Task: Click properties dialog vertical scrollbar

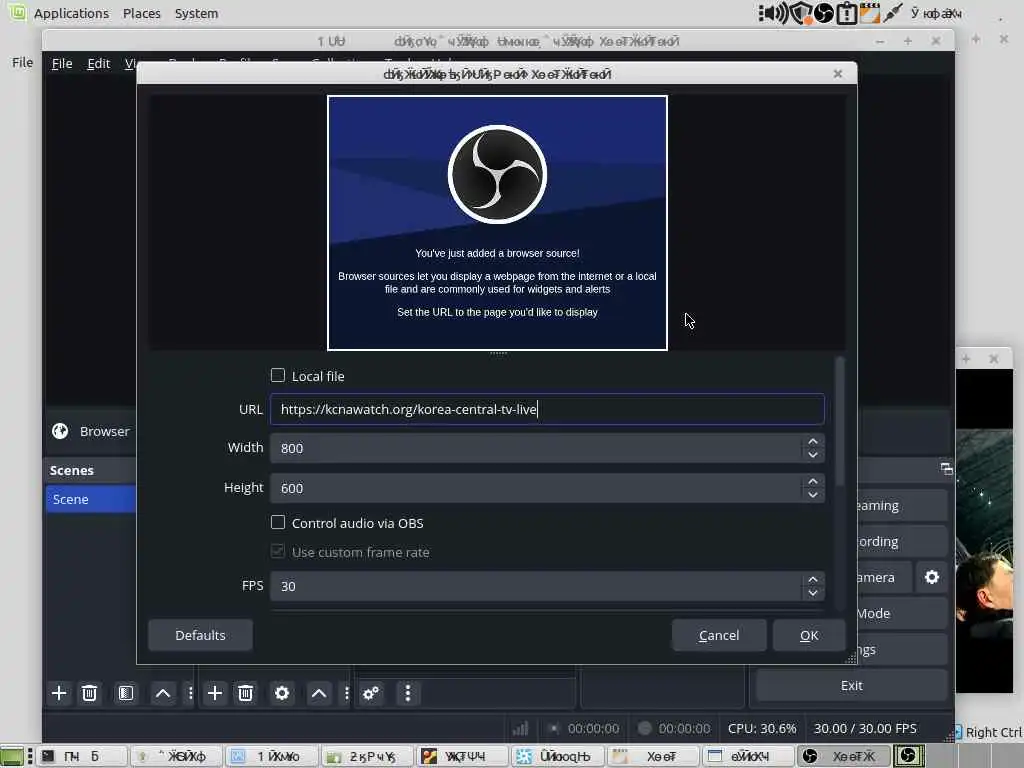Action: coord(840,421)
